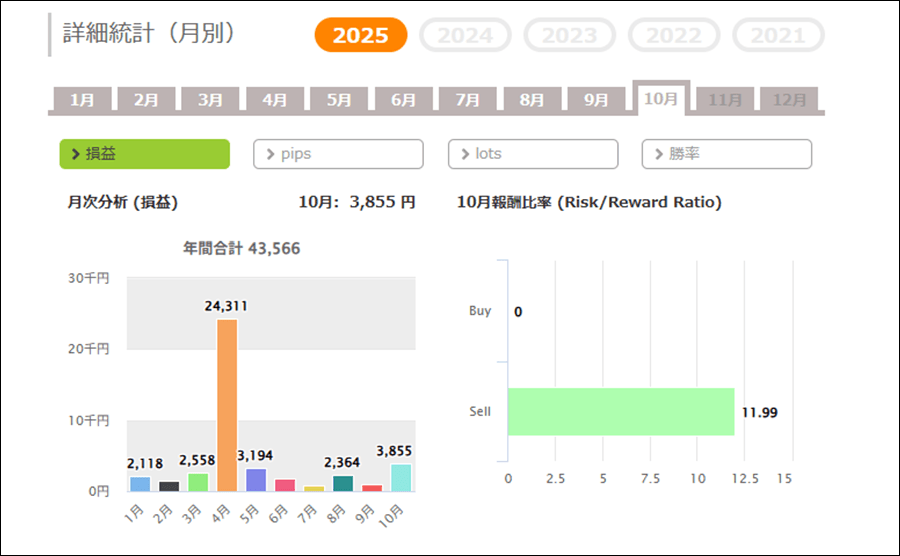Image resolution: width=900 pixels, height=556 pixels.
Task: Switch to the pips view button
Action: [x=339, y=154]
